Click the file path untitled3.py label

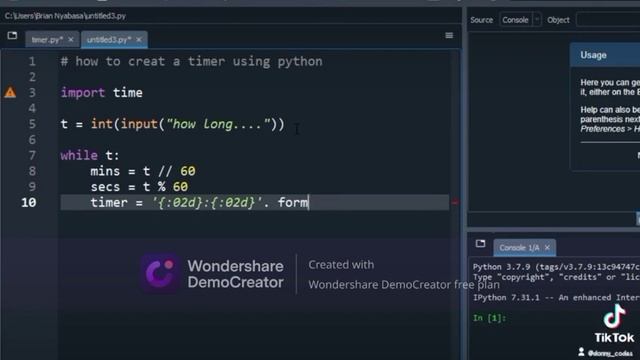click(65, 16)
